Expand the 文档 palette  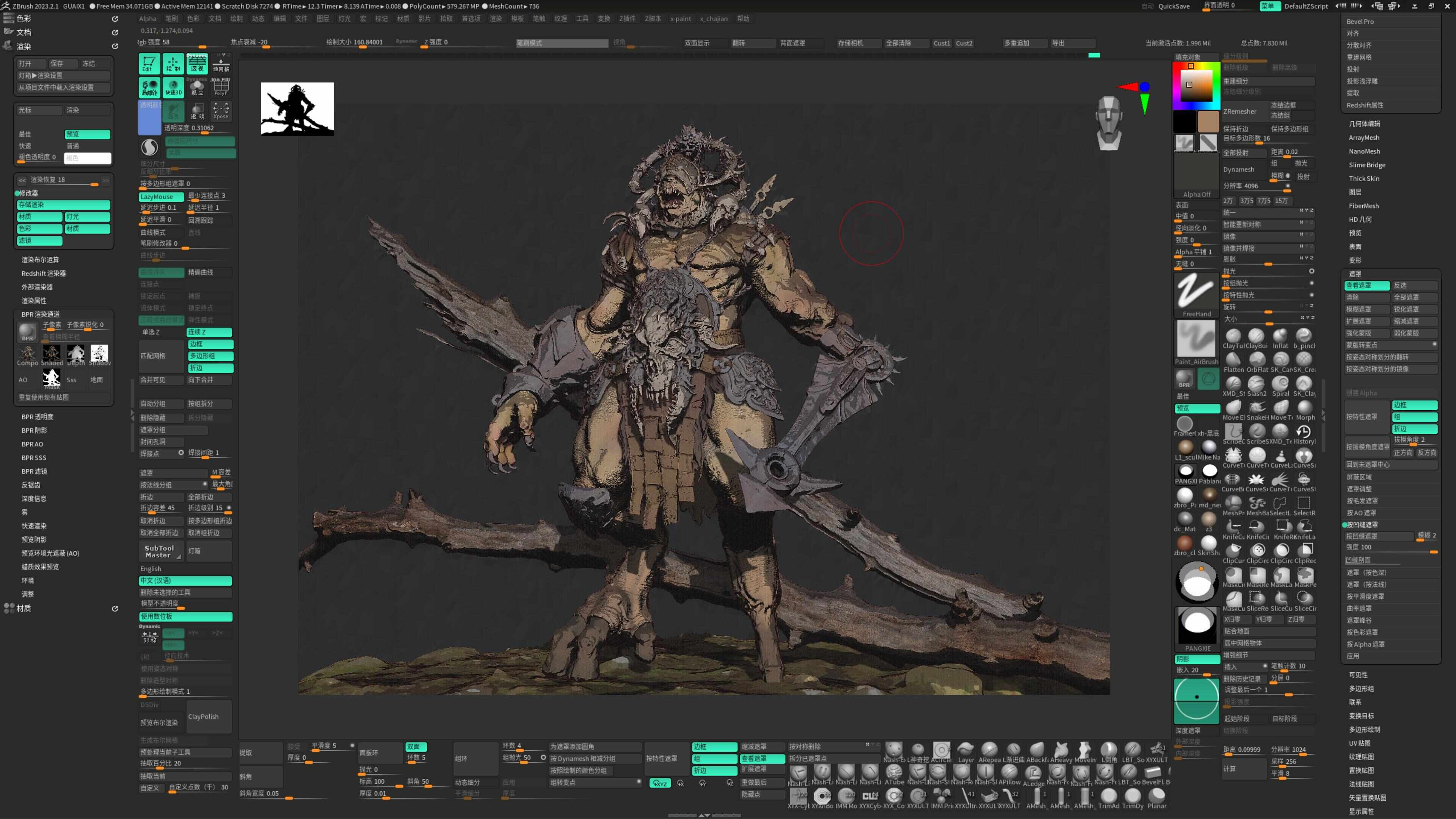(x=24, y=32)
